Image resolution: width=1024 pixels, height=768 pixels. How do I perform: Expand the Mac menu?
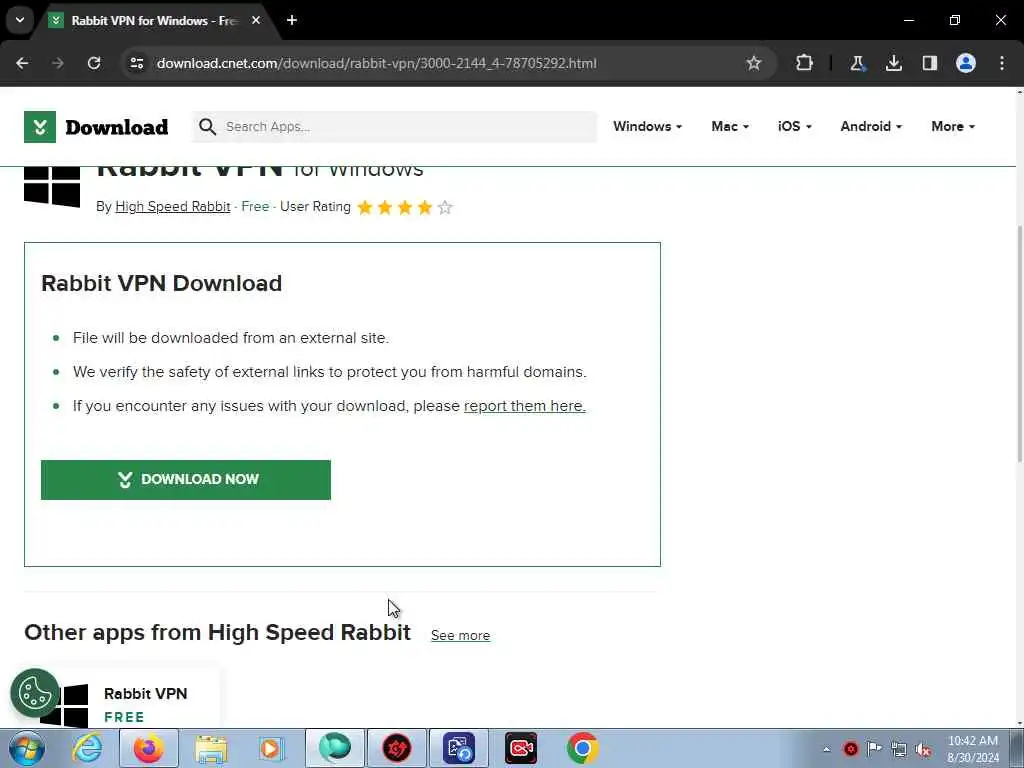coord(729,127)
